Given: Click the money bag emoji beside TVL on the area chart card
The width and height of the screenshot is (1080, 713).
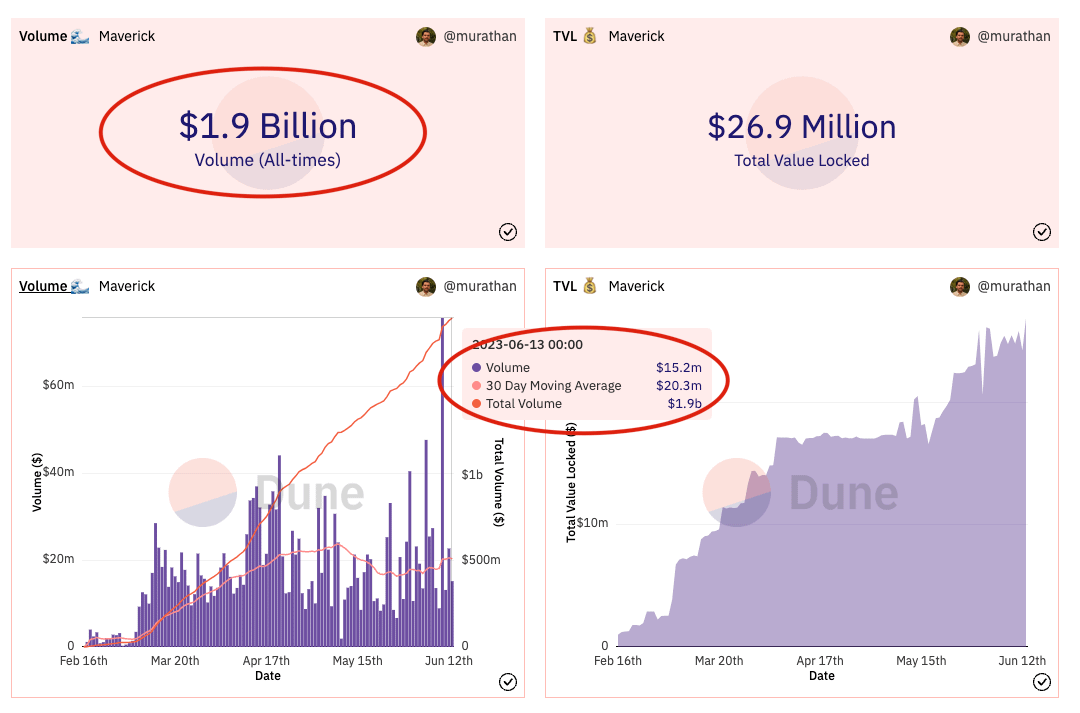Looking at the screenshot, I should (590, 286).
